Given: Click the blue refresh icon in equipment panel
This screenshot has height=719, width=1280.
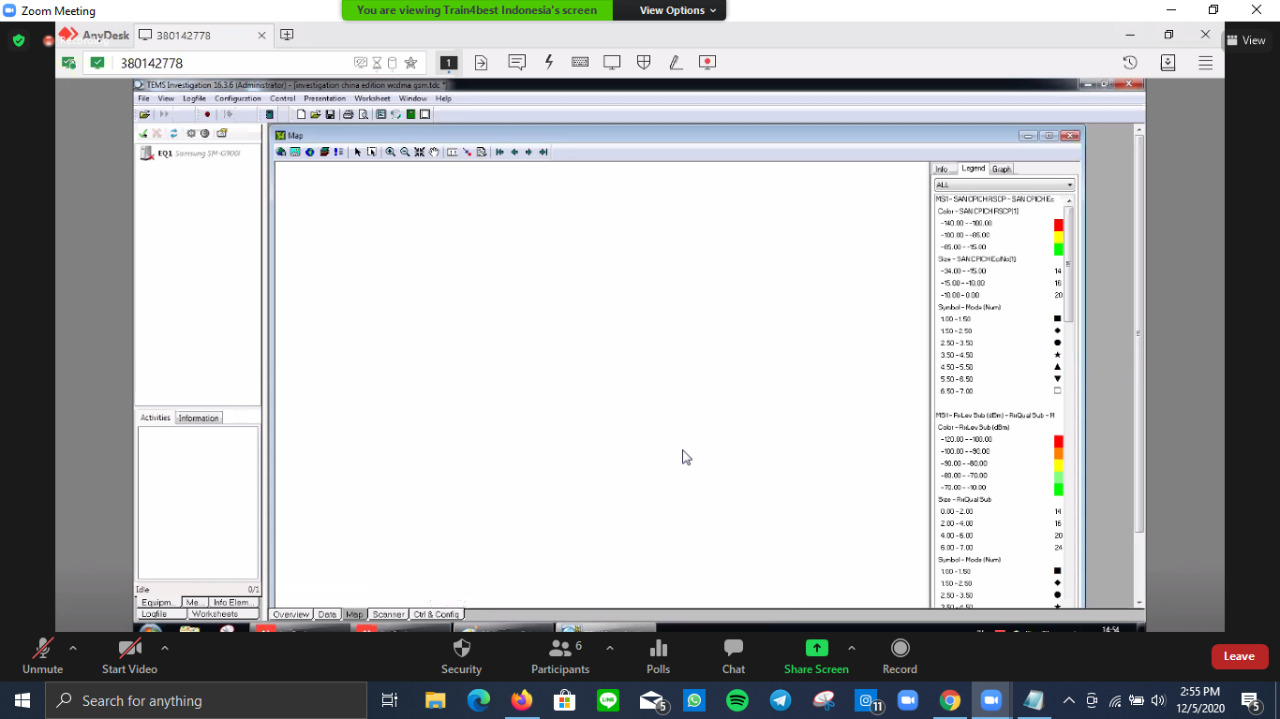Looking at the screenshot, I should pos(173,133).
